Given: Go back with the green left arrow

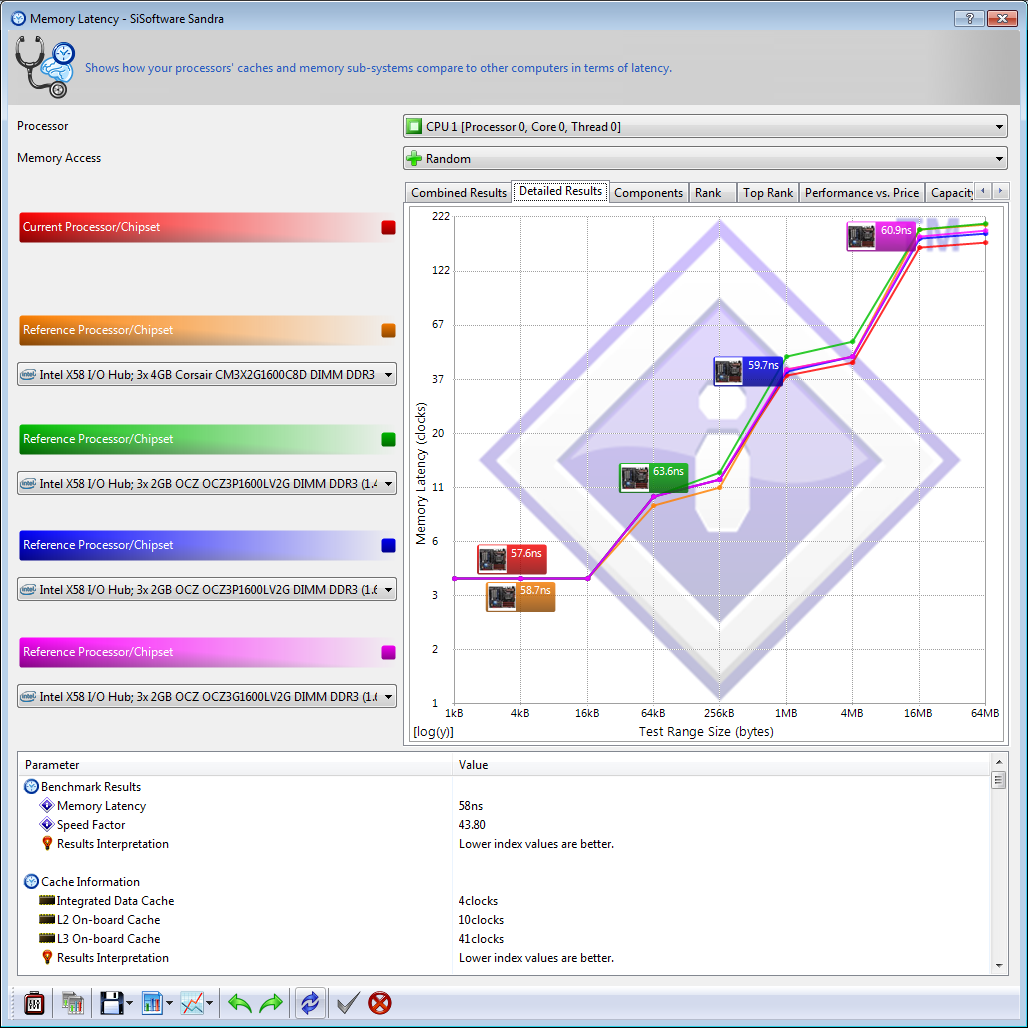Looking at the screenshot, I should coord(240,1002).
